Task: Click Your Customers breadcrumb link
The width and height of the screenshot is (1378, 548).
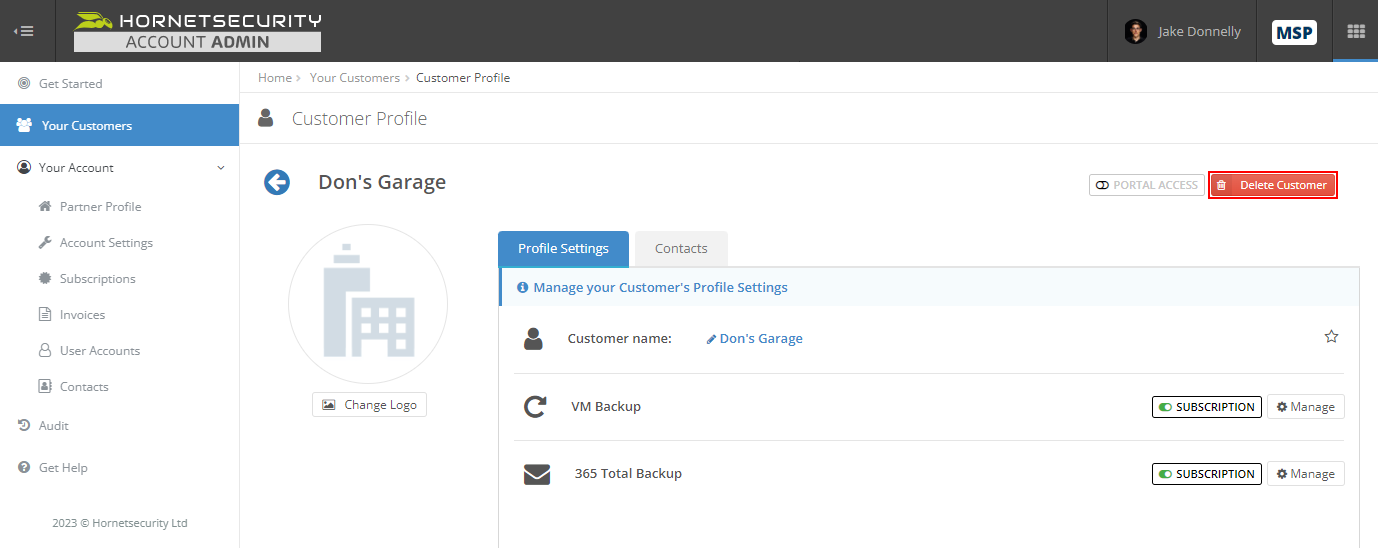Action: tap(354, 77)
